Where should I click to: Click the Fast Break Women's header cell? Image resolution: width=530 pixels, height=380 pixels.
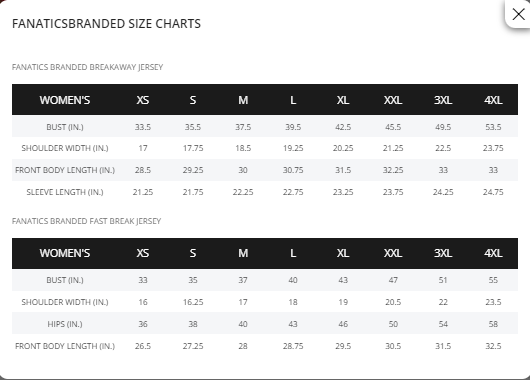click(65, 253)
